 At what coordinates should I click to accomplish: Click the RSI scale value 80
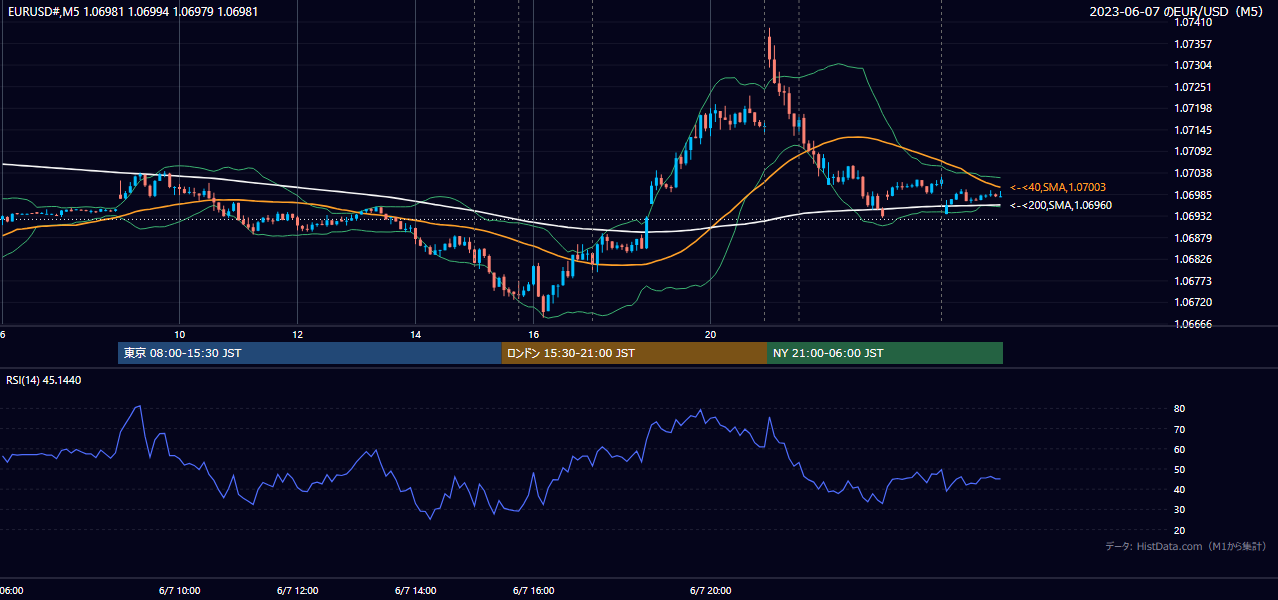1180,409
